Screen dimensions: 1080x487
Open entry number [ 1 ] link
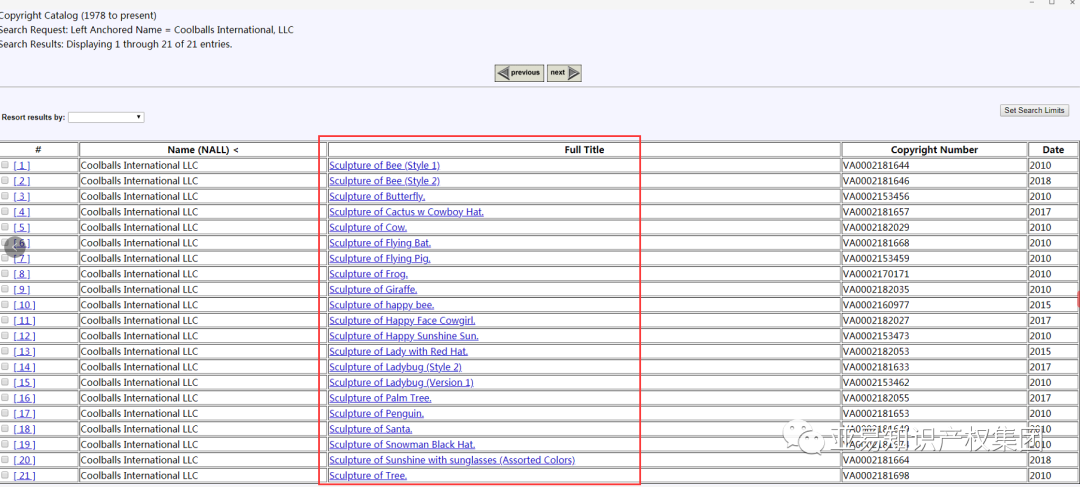pos(22,165)
